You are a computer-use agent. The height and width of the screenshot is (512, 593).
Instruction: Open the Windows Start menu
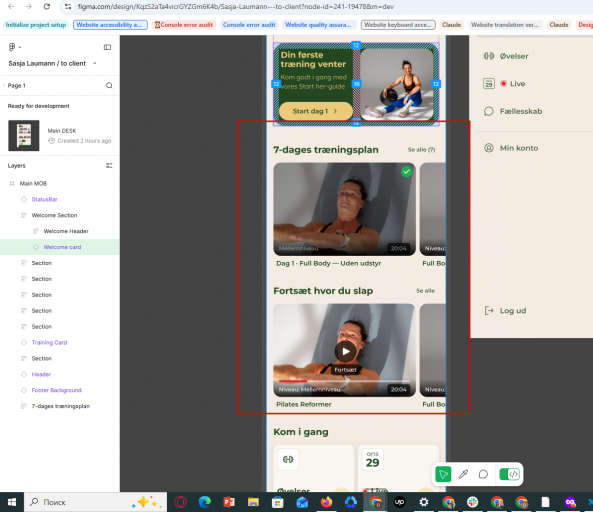[x=12, y=502]
